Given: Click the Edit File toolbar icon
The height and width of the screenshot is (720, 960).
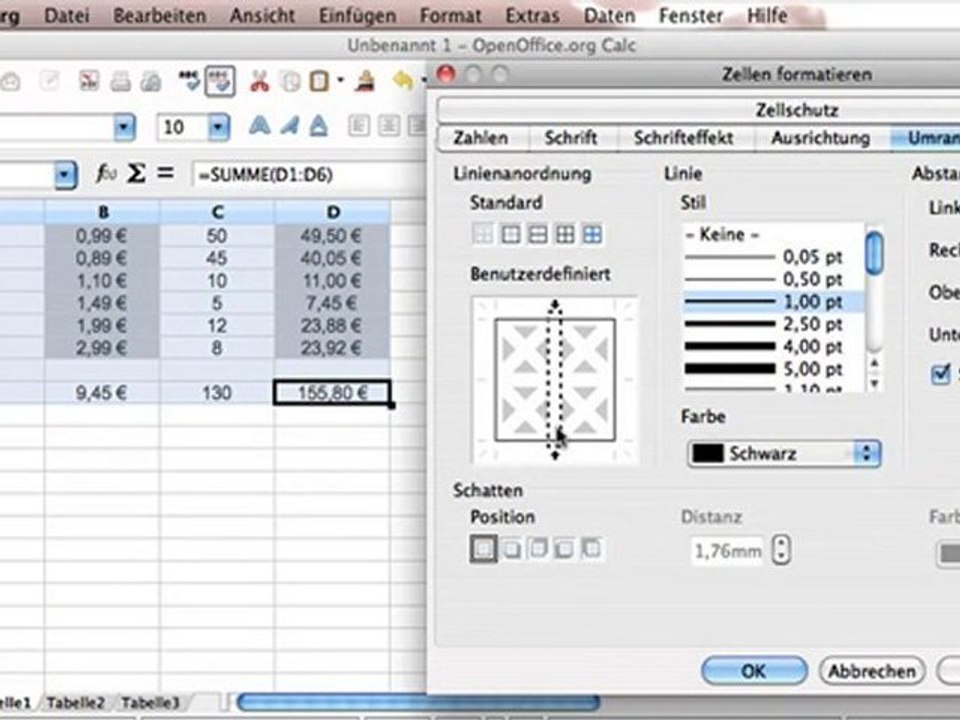Looking at the screenshot, I should pos(50,81).
